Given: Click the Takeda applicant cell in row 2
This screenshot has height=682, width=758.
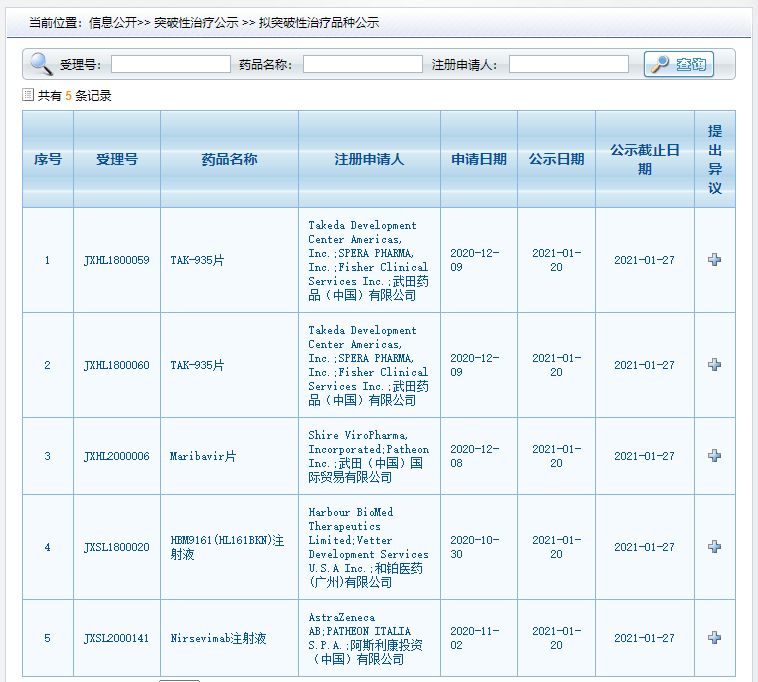Looking at the screenshot, I should 368,365.
